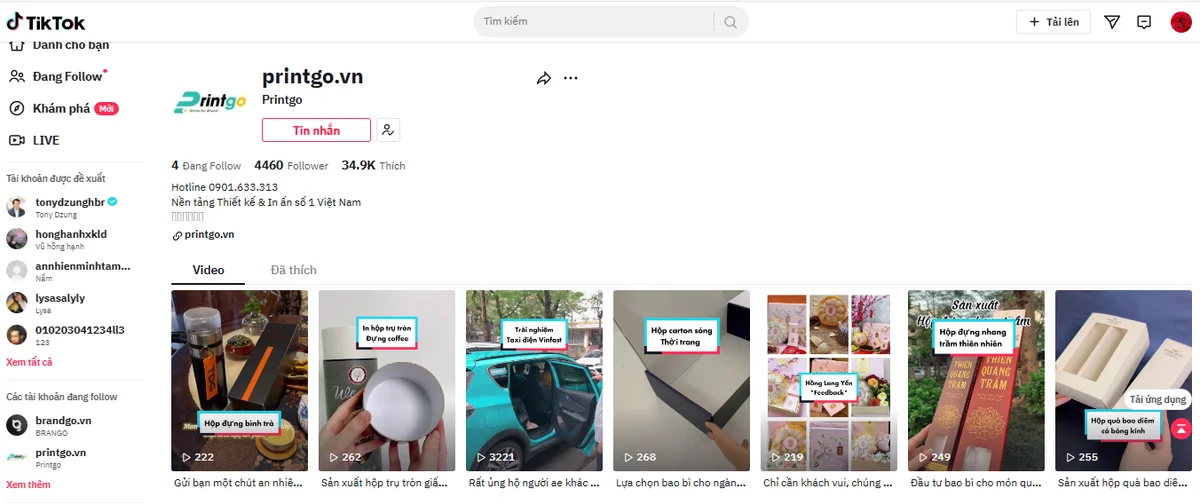Image resolution: width=1200 pixels, height=504 pixels.
Task: Click the LIVE camera icon
Action: tap(16, 140)
